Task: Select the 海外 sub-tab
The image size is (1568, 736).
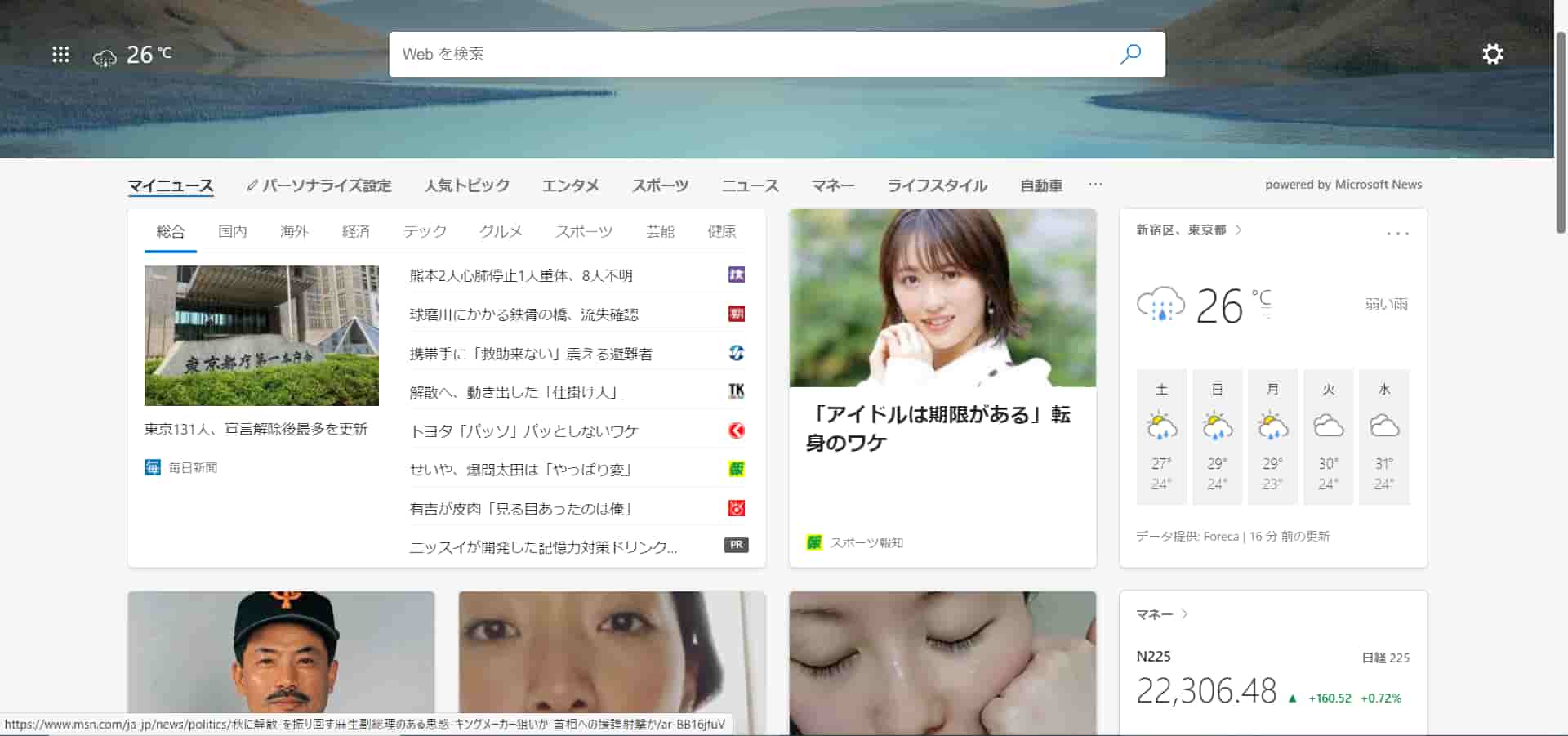Action: click(294, 231)
